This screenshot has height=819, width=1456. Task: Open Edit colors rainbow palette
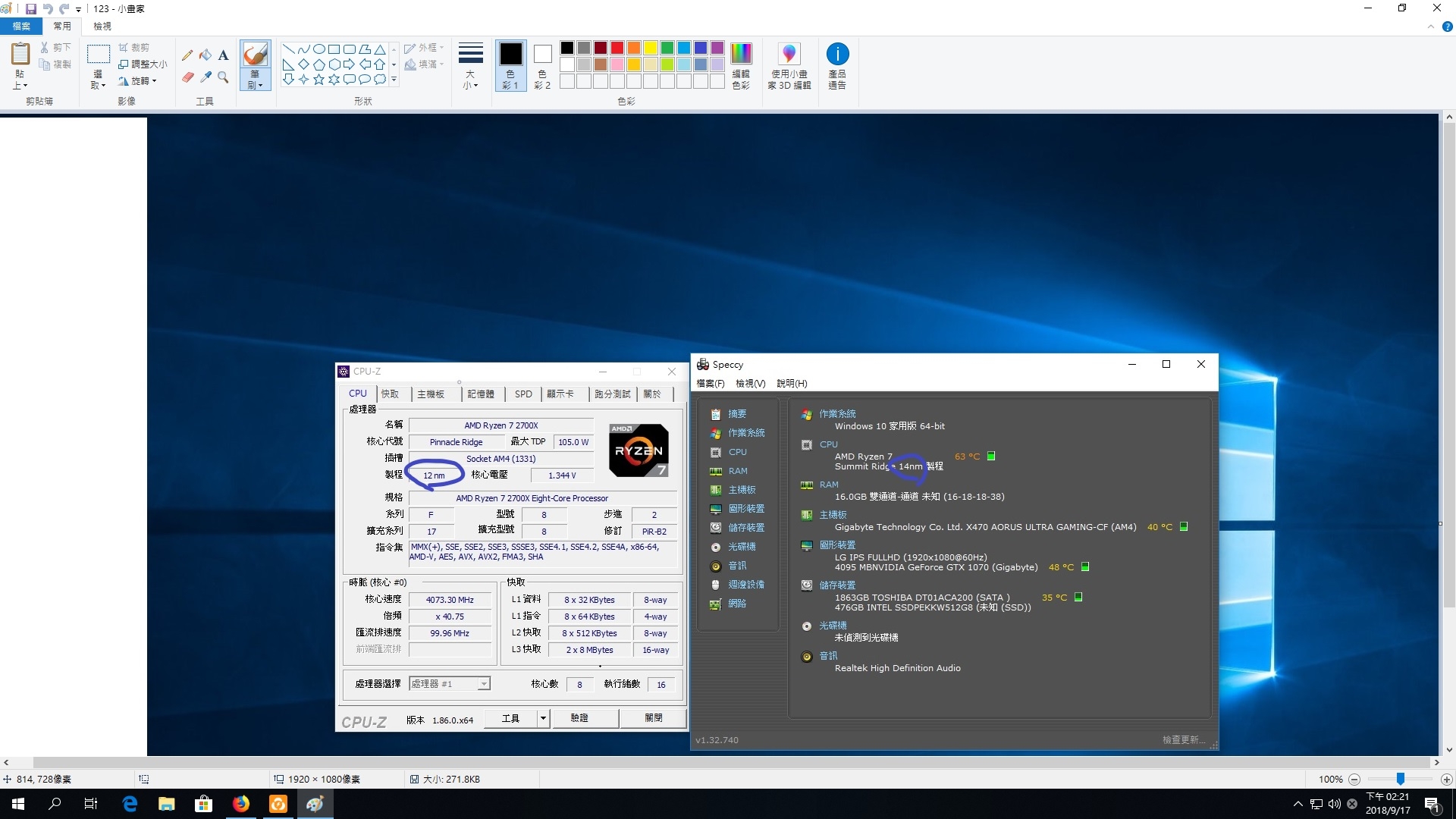pyautogui.click(x=741, y=66)
